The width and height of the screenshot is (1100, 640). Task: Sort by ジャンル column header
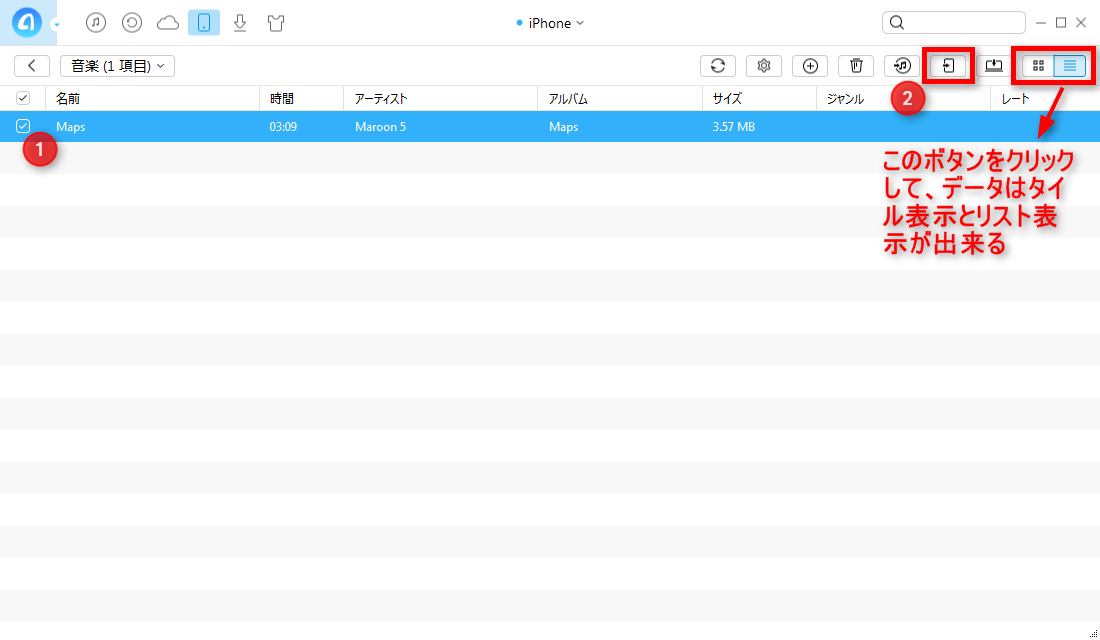(904, 99)
